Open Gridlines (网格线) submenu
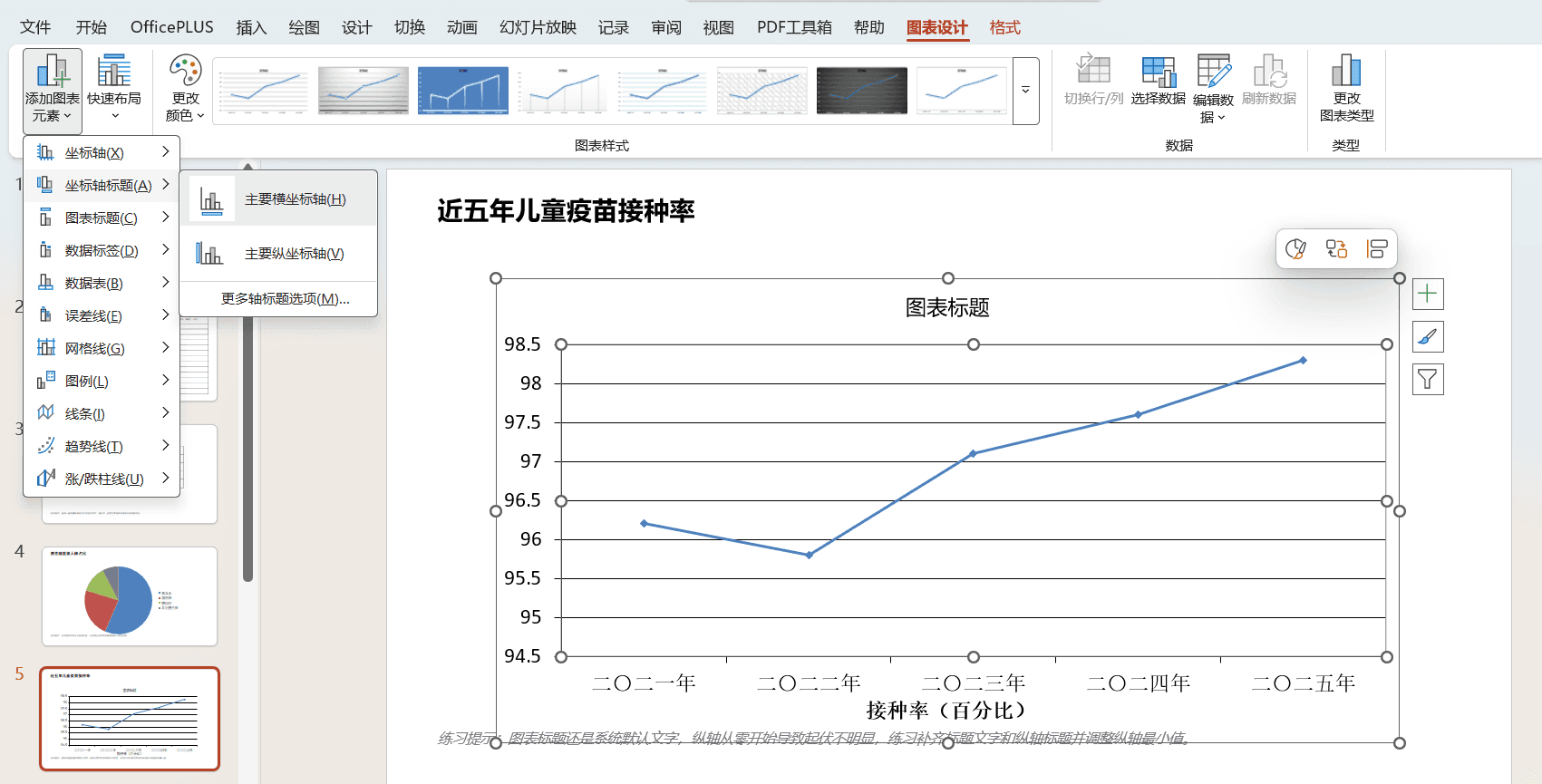This screenshot has width=1542, height=784. tap(102, 348)
